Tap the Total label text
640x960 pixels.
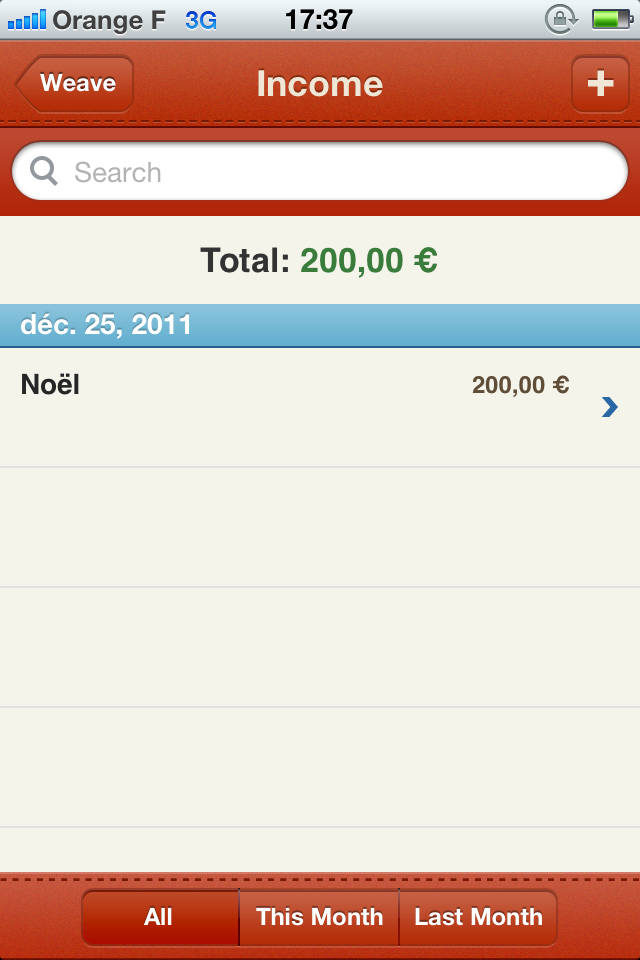[245, 261]
